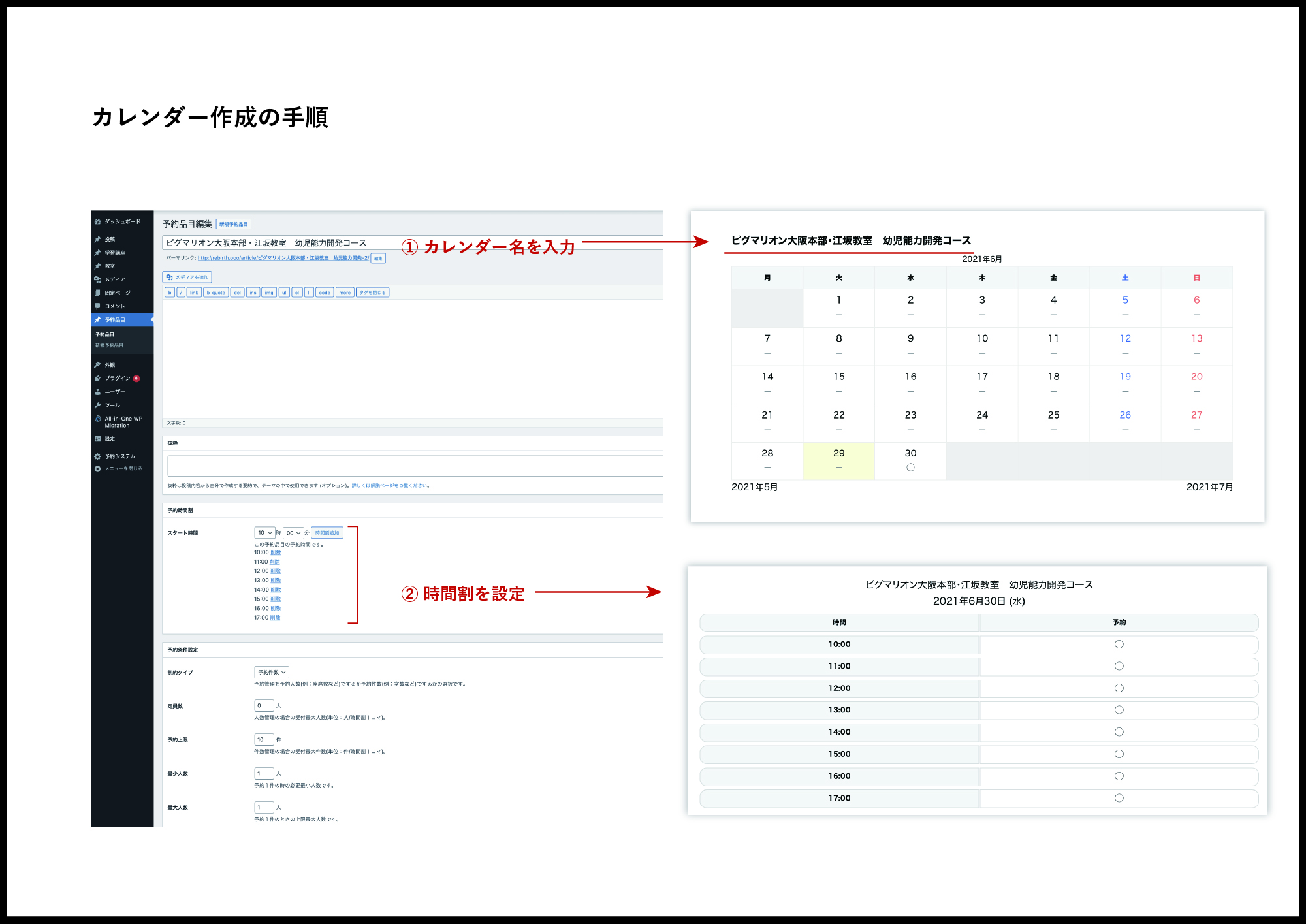This screenshot has width=1306, height=924.
Task: Click the 'ul' quicktag button
Action: click(x=284, y=293)
